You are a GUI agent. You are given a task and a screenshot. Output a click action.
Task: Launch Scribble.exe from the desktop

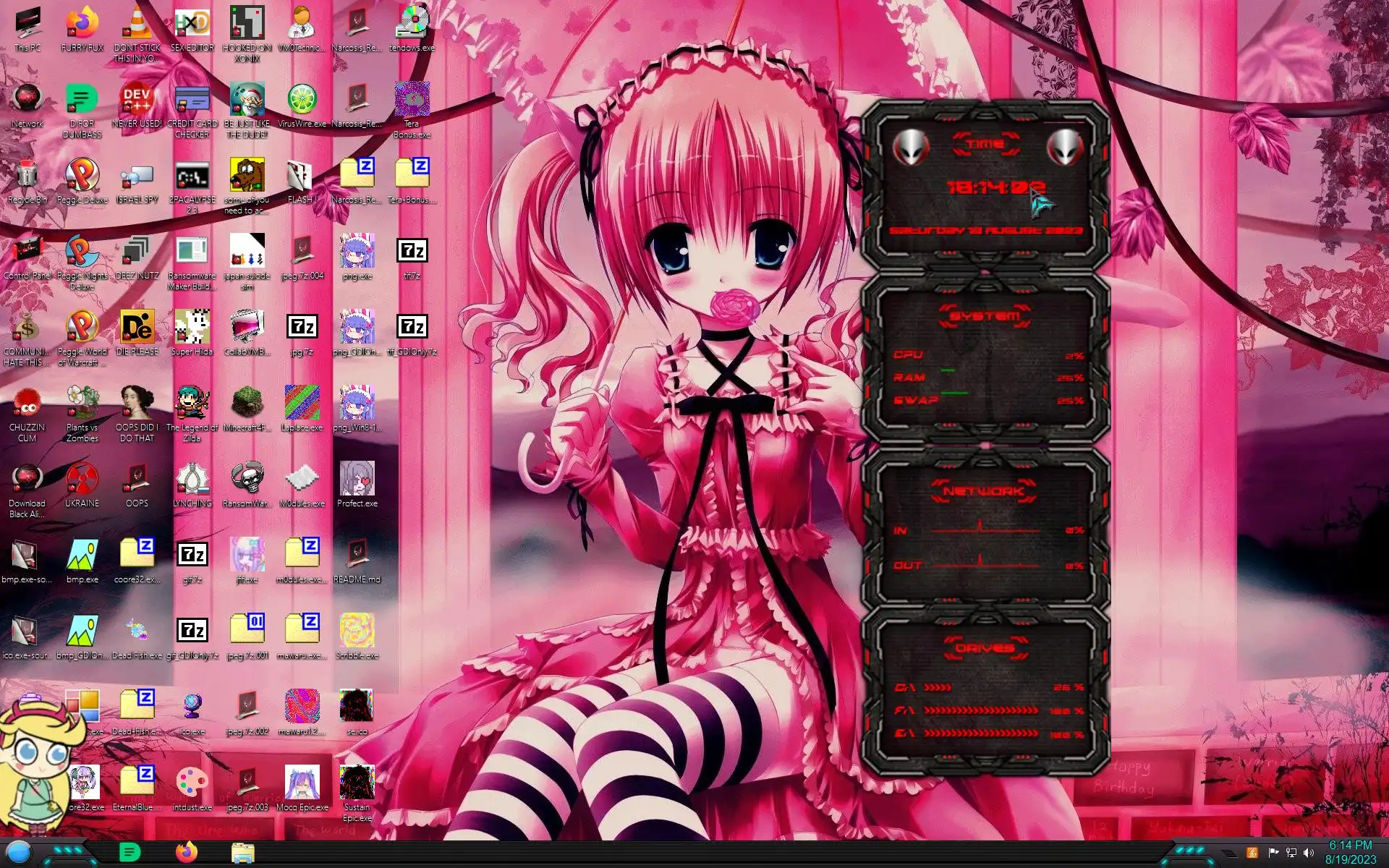pos(357,631)
